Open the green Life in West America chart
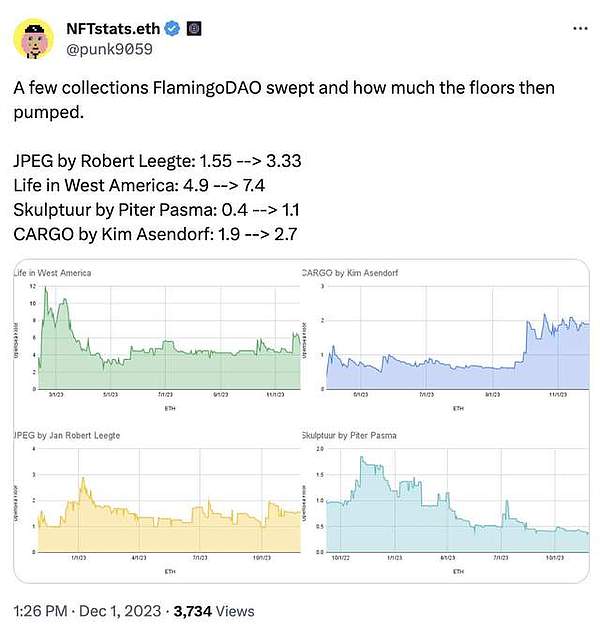600x627 pixels. click(x=156, y=340)
